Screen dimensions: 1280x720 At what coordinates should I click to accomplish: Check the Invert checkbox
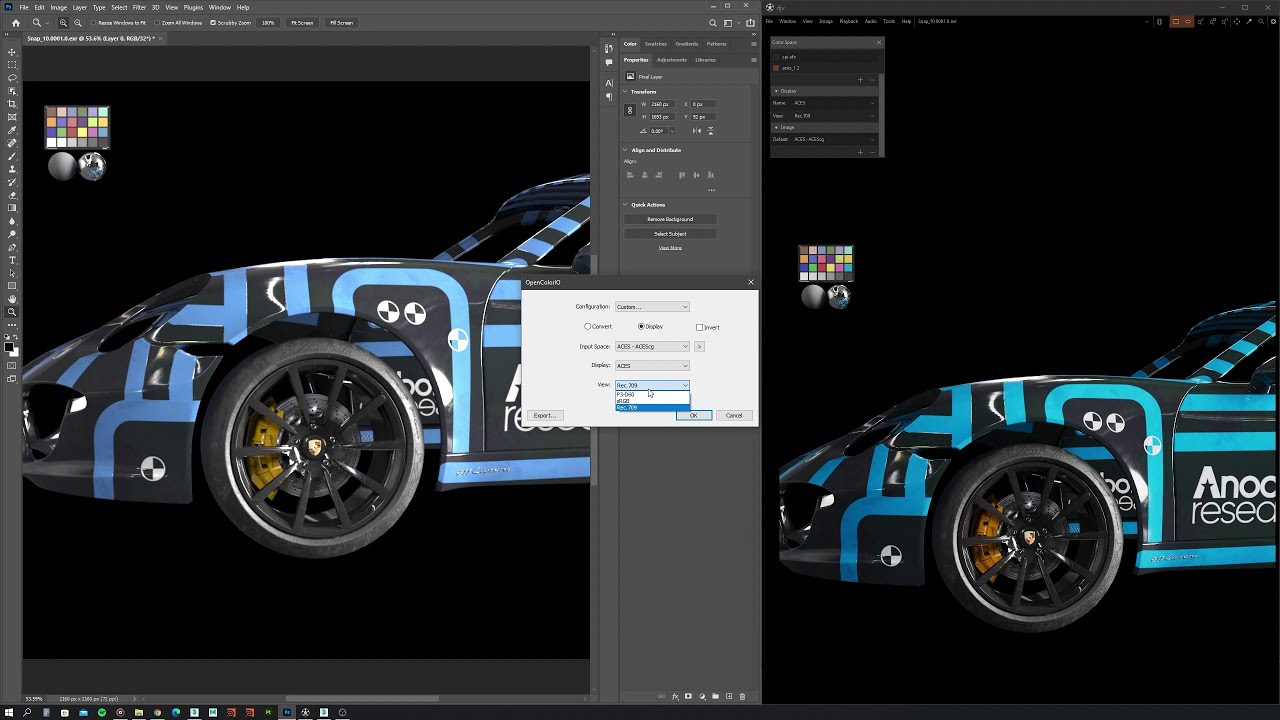coord(700,327)
